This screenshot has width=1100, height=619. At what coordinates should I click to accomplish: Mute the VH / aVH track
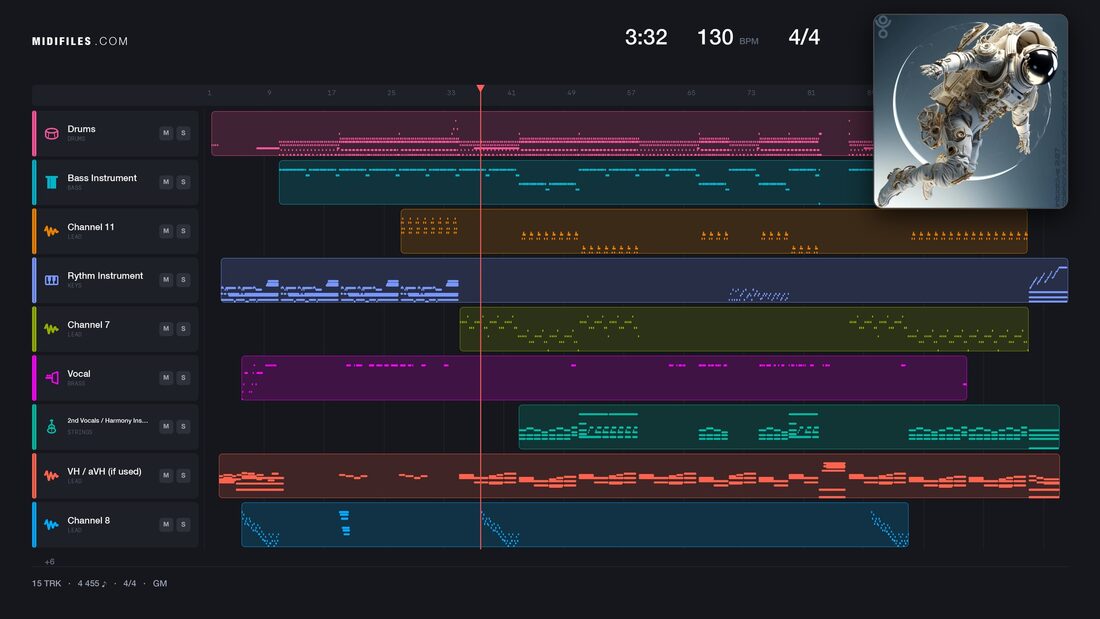click(x=166, y=475)
